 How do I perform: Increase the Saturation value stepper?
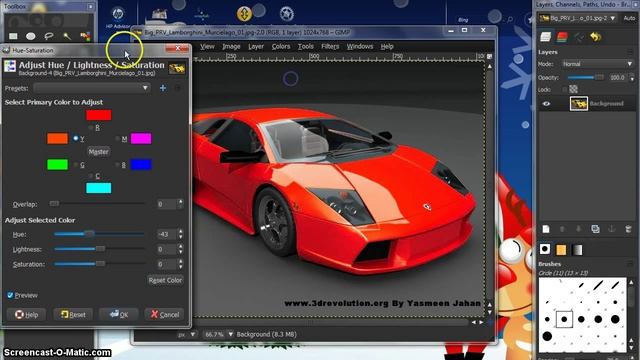tap(181, 262)
